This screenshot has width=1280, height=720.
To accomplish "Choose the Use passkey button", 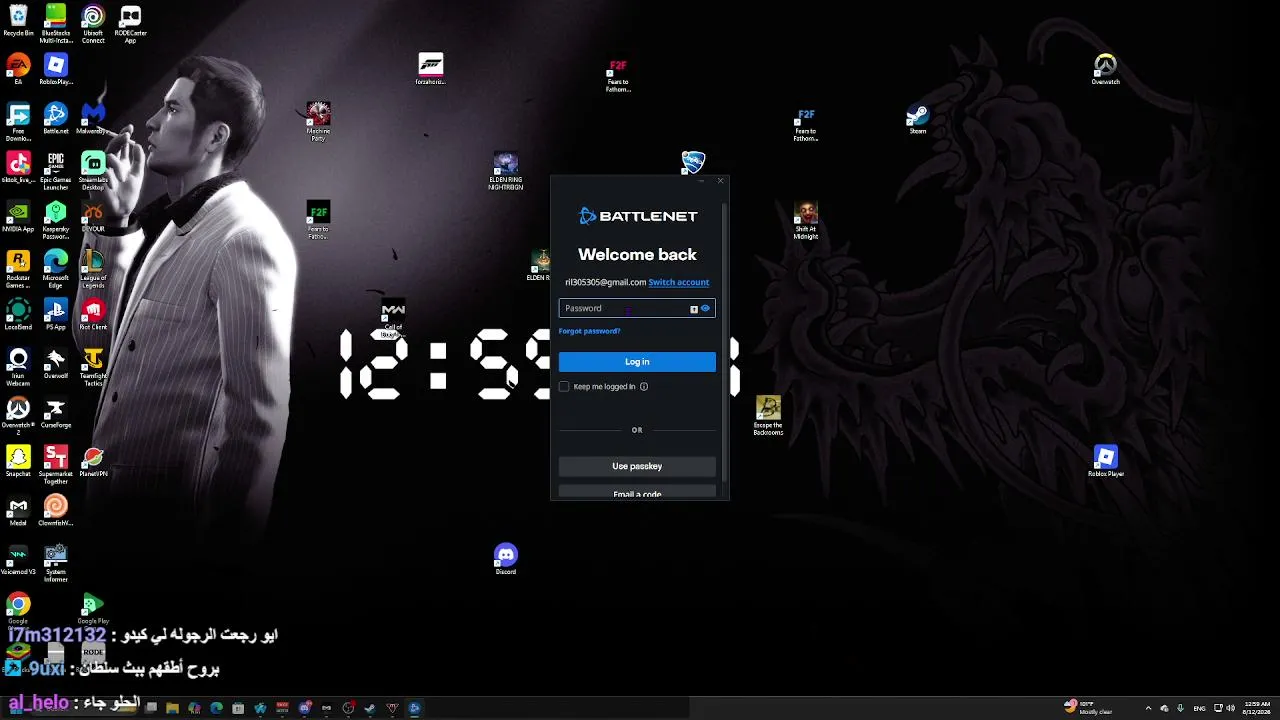I will click(637, 466).
